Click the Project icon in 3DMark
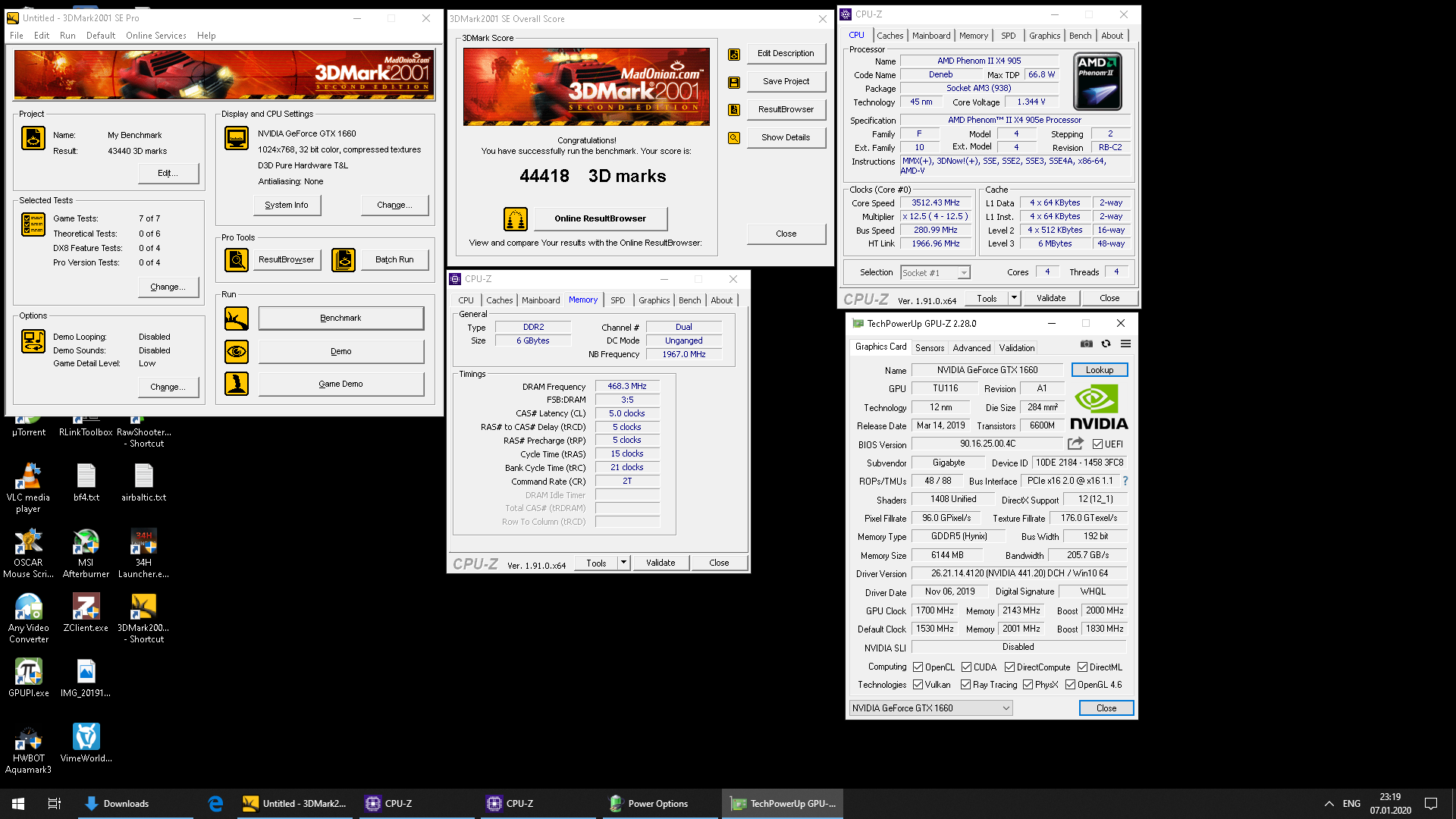 click(x=33, y=138)
